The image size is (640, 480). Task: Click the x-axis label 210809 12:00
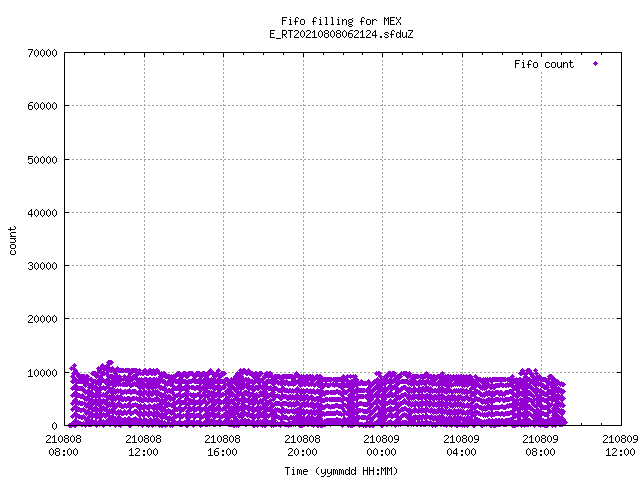(620, 446)
